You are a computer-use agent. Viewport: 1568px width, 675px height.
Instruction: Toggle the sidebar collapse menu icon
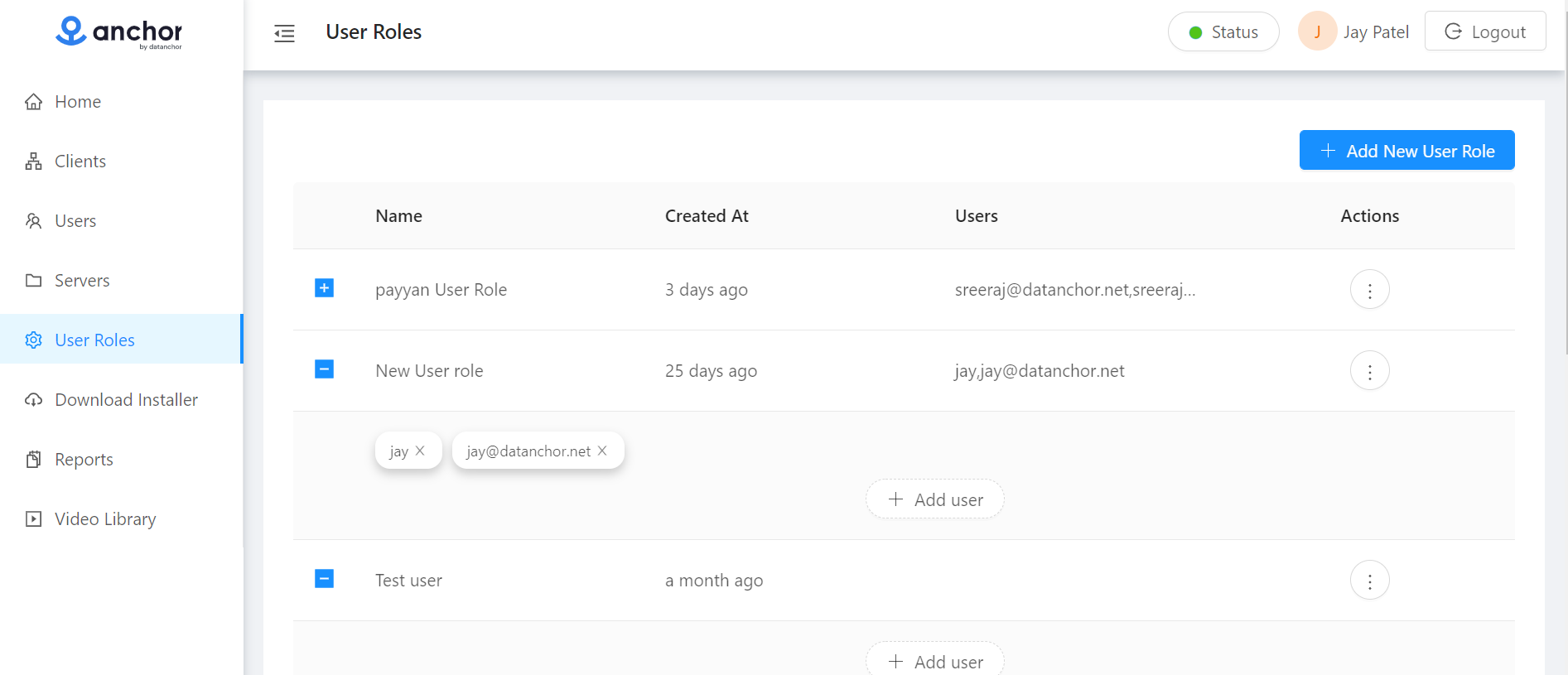click(x=284, y=33)
